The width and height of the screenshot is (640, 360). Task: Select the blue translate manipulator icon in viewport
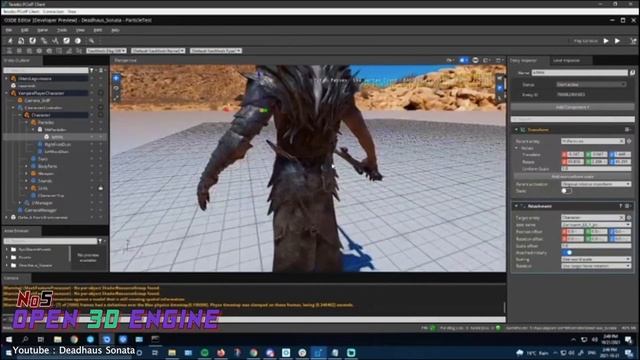point(116,78)
